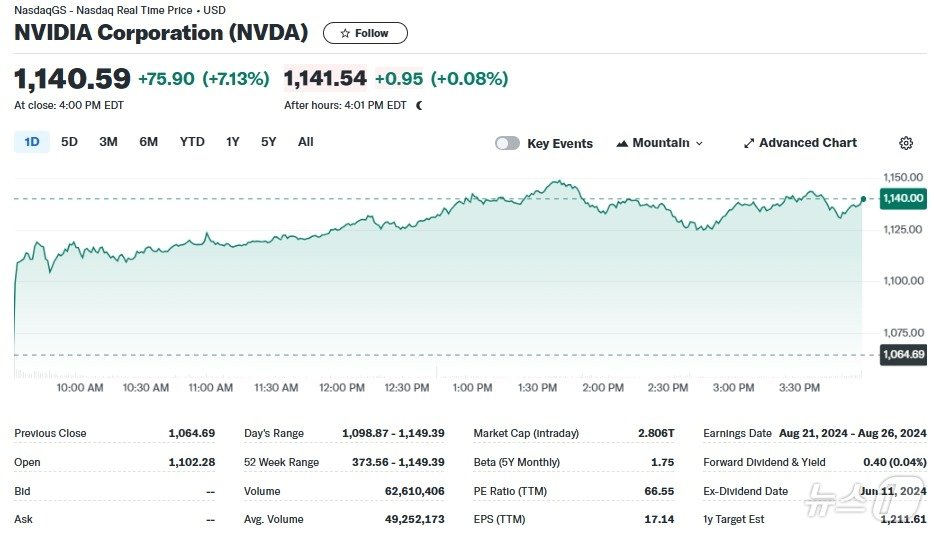Show the All time range
The image size is (934, 533).
point(306,142)
